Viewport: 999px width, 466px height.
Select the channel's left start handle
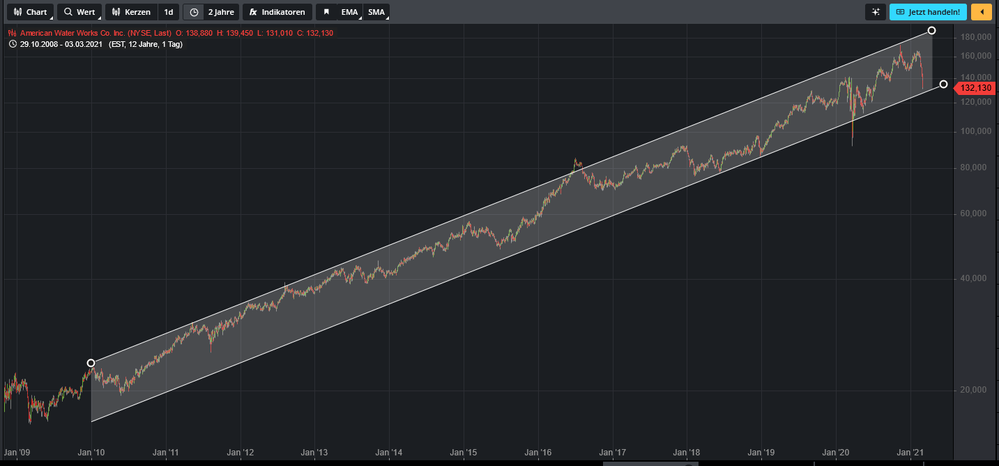tap(91, 363)
